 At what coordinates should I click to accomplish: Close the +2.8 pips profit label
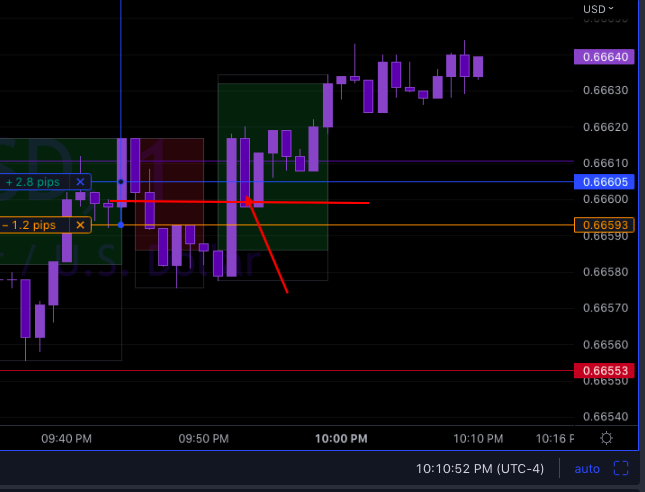pos(80,182)
